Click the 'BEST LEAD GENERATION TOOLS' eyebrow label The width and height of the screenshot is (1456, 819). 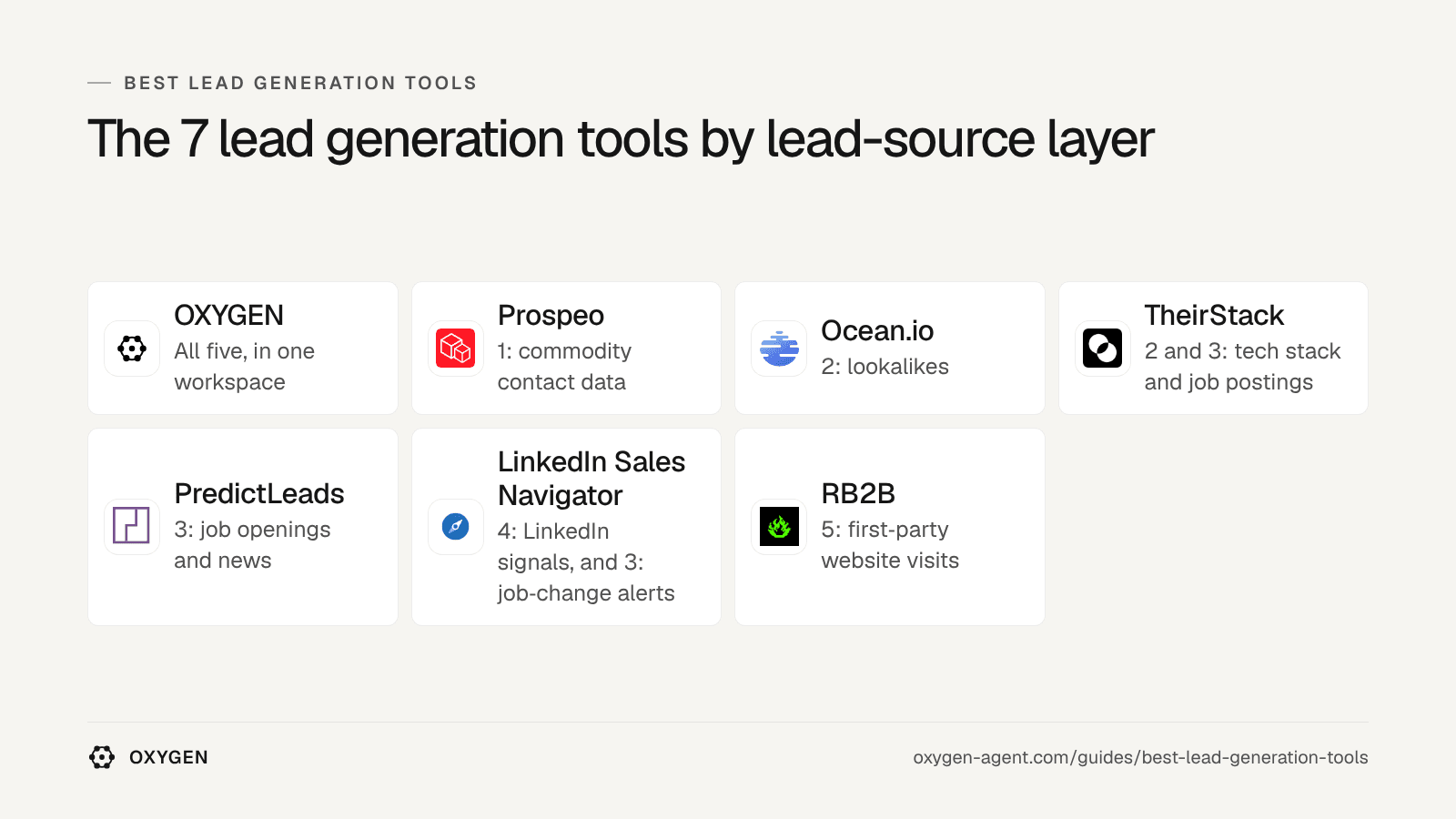[x=300, y=83]
